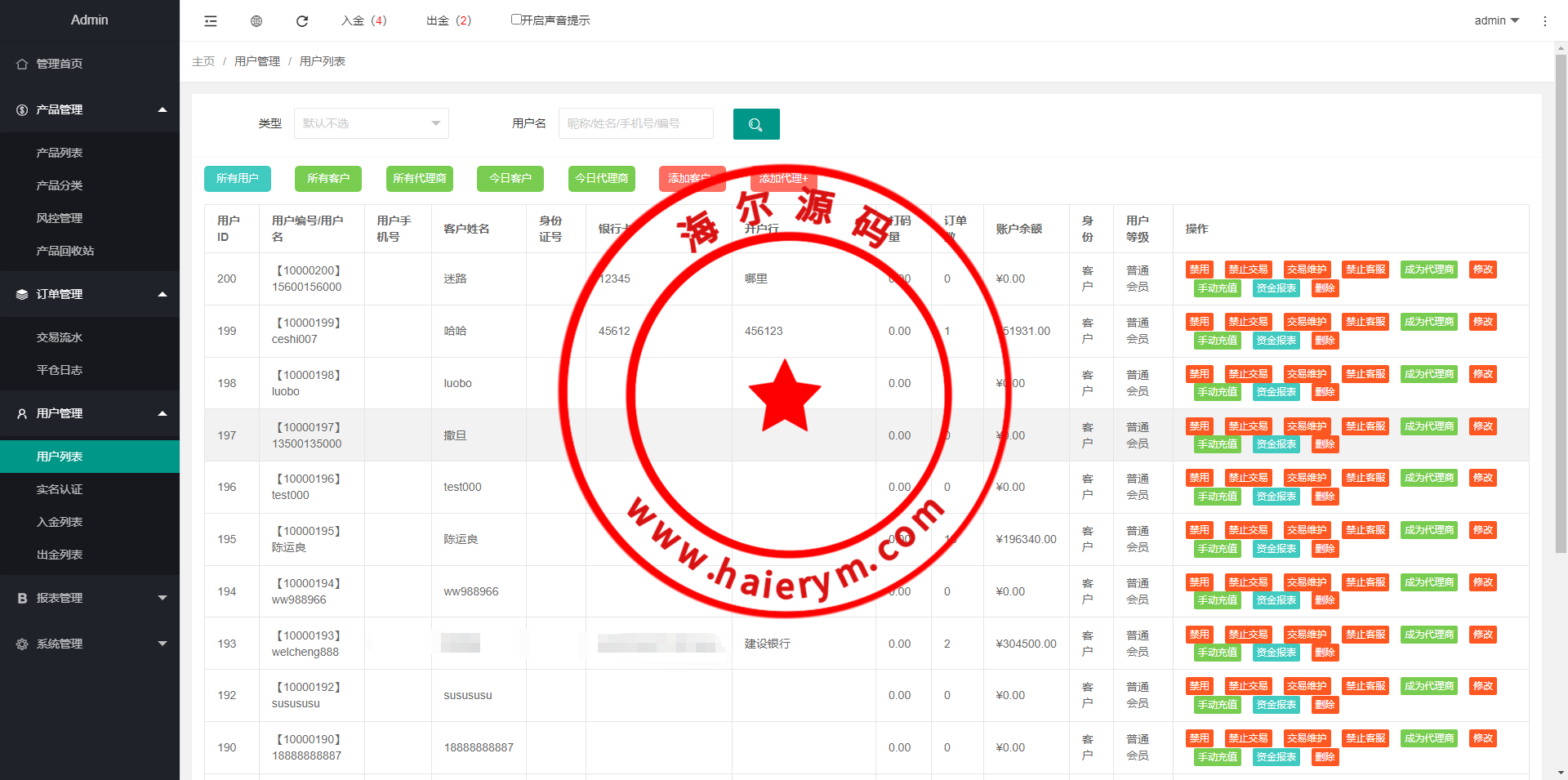Open the admin account dropdown

(x=1496, y=20)
